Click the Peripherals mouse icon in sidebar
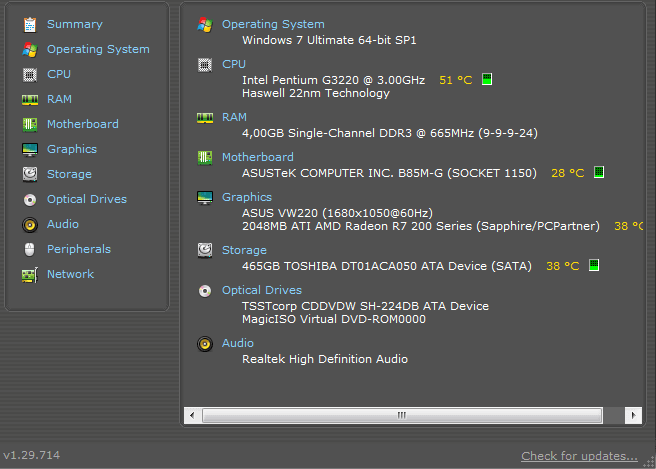 coord(29,249)
